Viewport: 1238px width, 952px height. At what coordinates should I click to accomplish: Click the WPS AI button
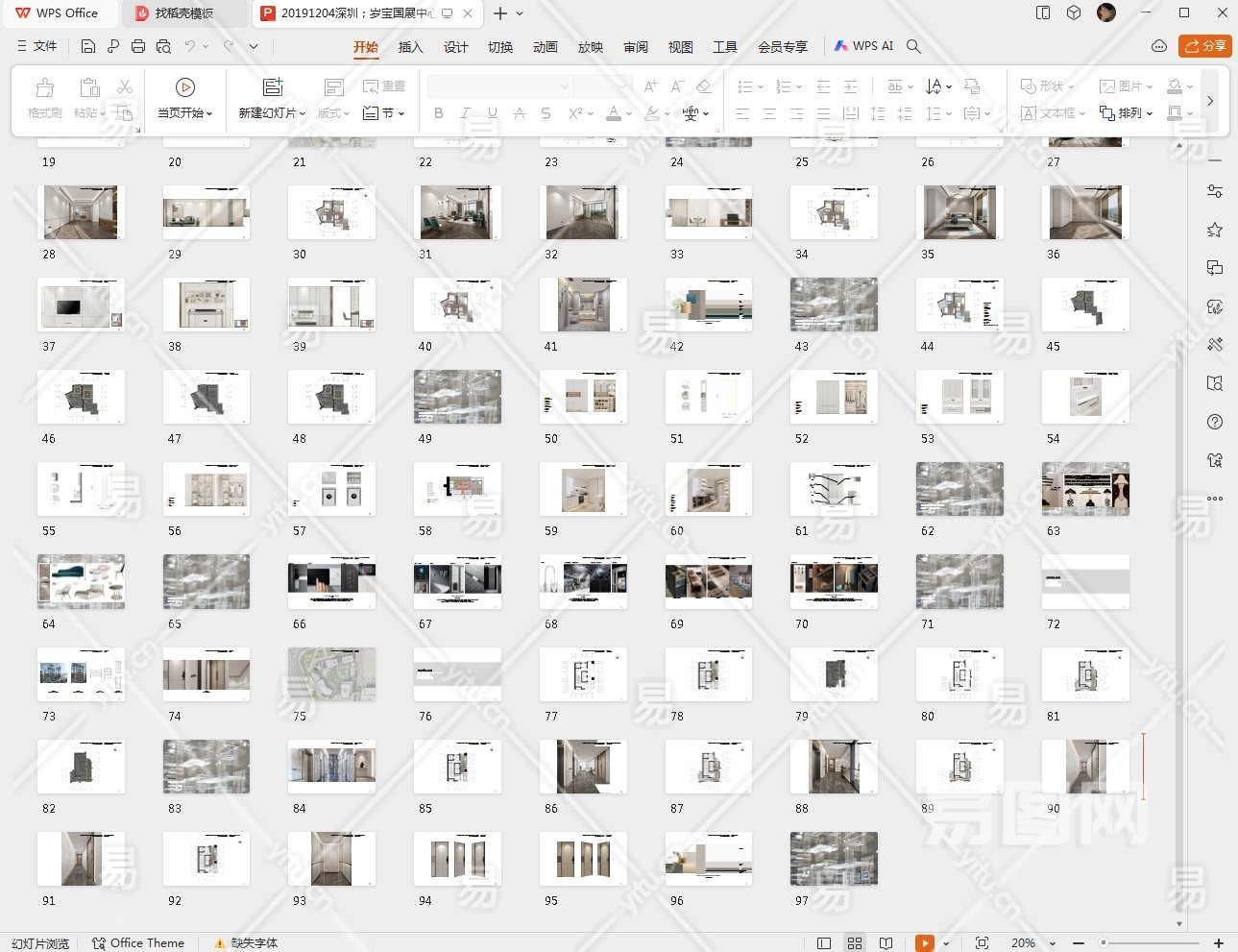[x=862, y=46]
